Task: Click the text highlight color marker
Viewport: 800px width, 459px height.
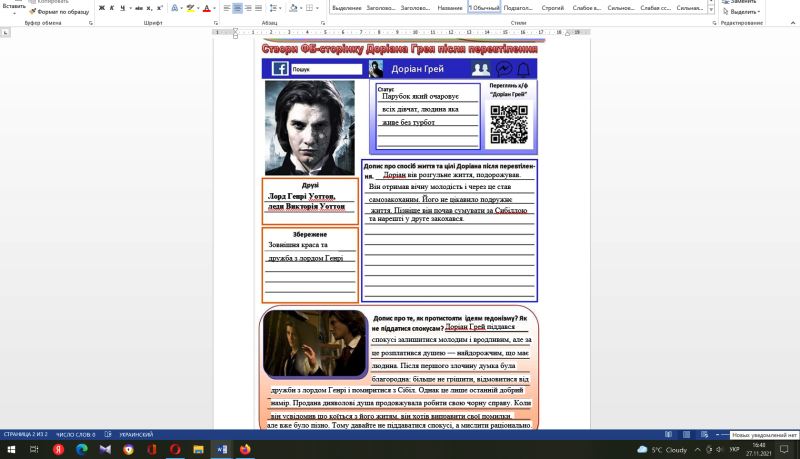Action: (x=190, y=8)
